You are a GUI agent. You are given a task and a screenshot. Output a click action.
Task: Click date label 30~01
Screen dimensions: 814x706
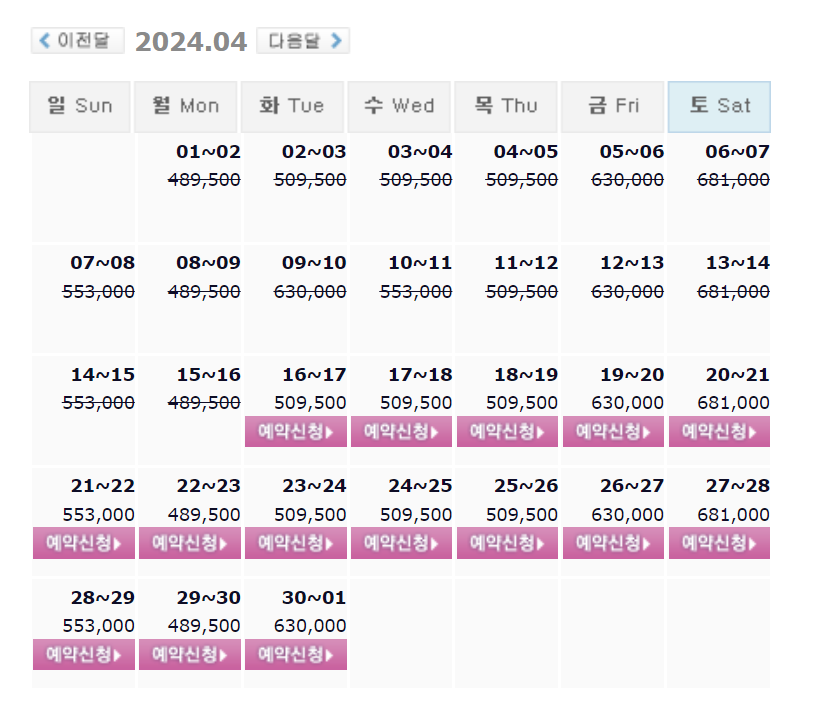coord(314,598)
